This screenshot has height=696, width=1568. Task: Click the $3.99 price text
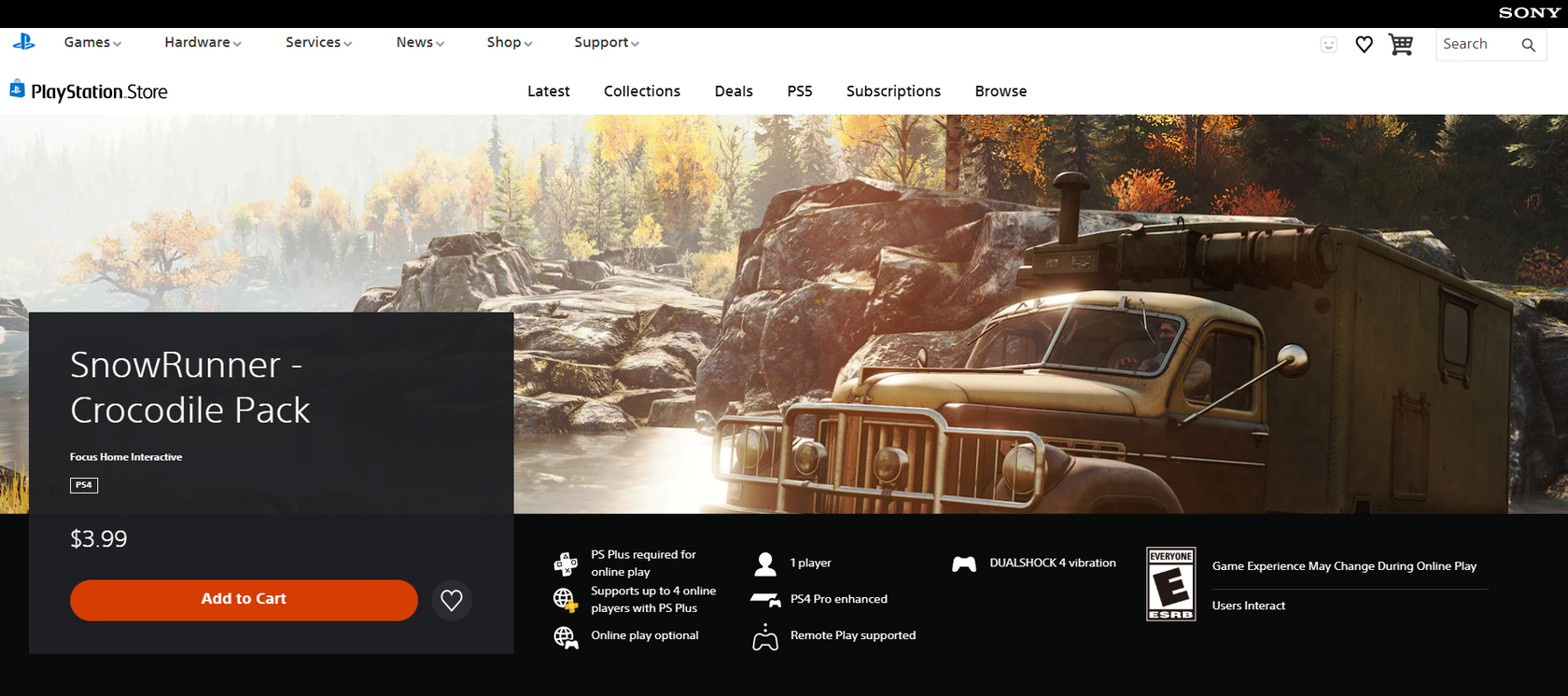(x=98, y=538)
